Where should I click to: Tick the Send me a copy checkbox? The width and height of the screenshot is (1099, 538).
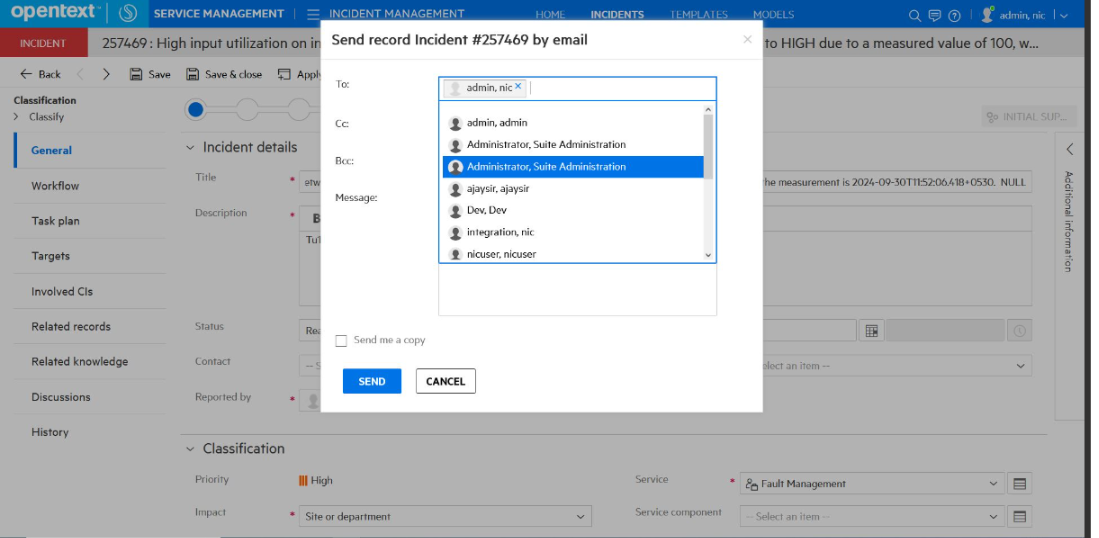[x=341, y=340]
